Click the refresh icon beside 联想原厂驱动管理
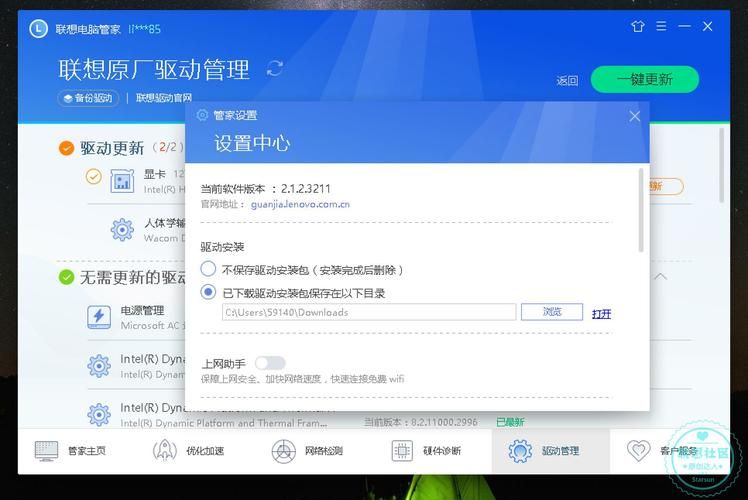This screenshot has height=500, width=748. [275, 68]
